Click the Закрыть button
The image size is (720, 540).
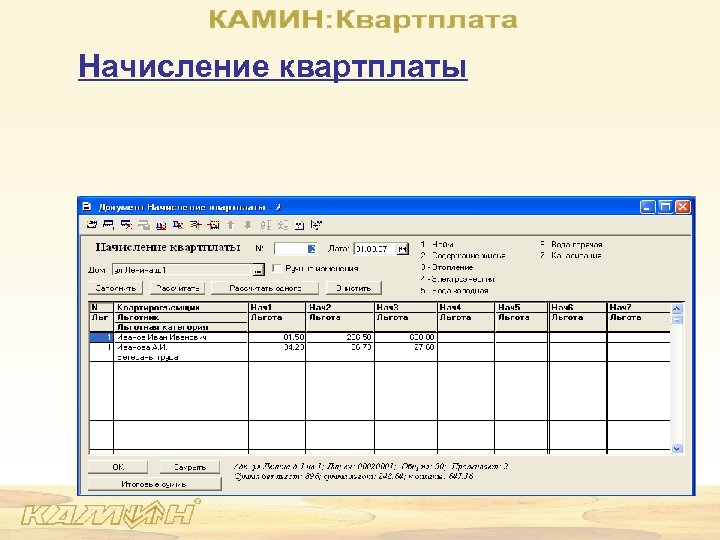tap(190, 467)
